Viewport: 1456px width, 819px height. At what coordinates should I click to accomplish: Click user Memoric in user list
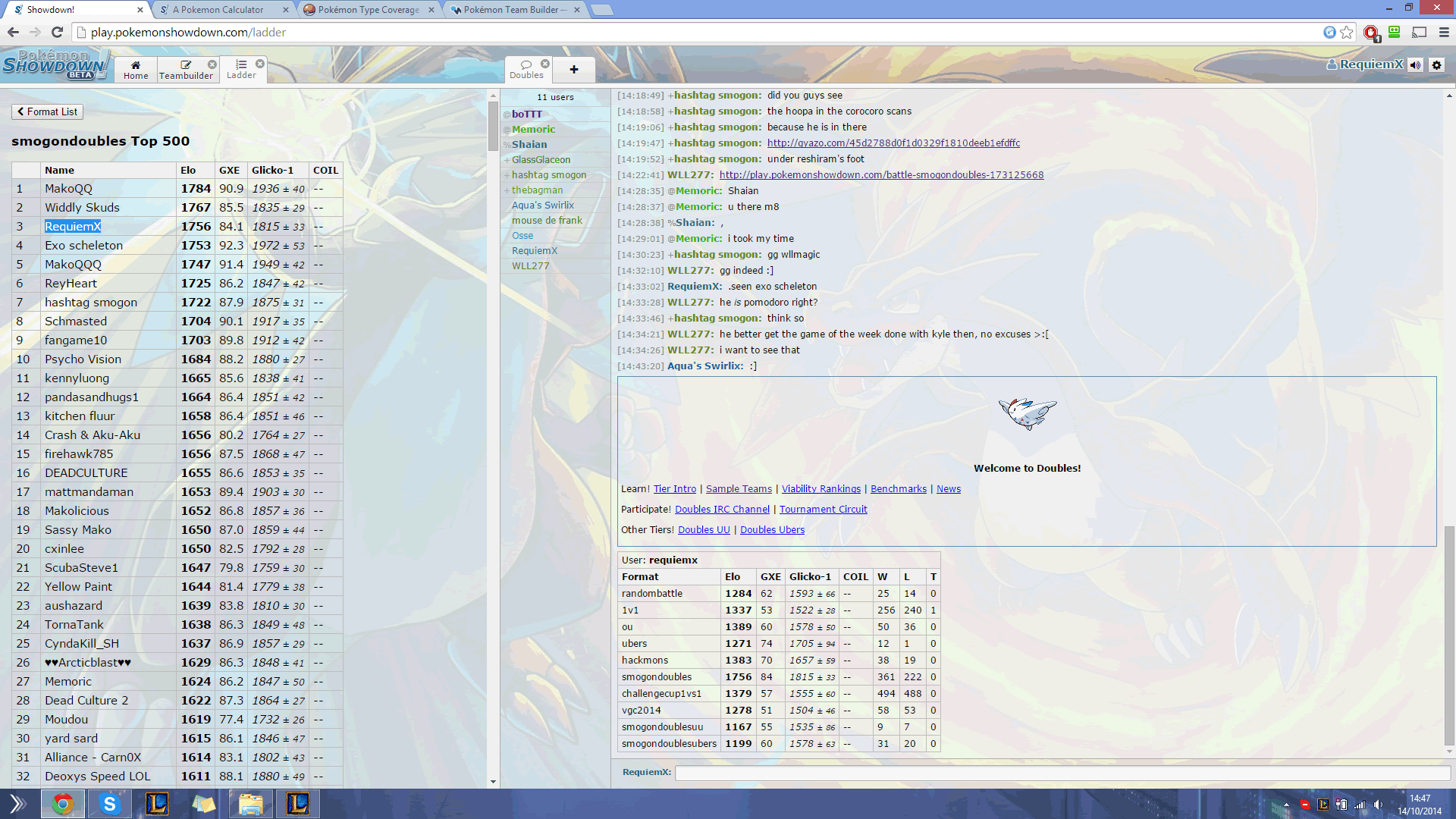(533, 129)
